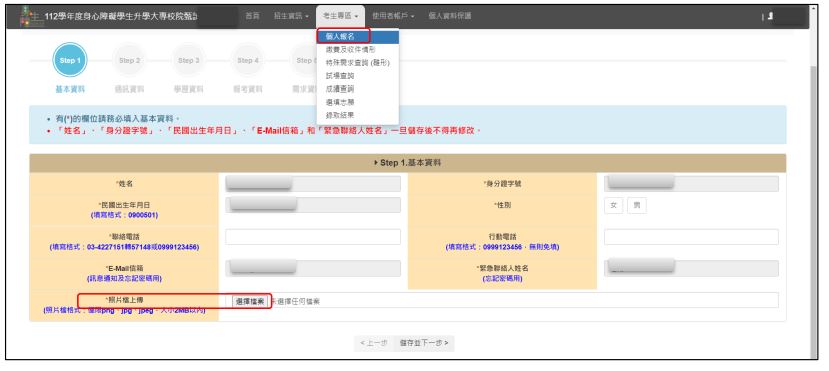Collapse the 考生專區 dropdown menu
This screenshot has height=371, width=829.
click(340, 16)
